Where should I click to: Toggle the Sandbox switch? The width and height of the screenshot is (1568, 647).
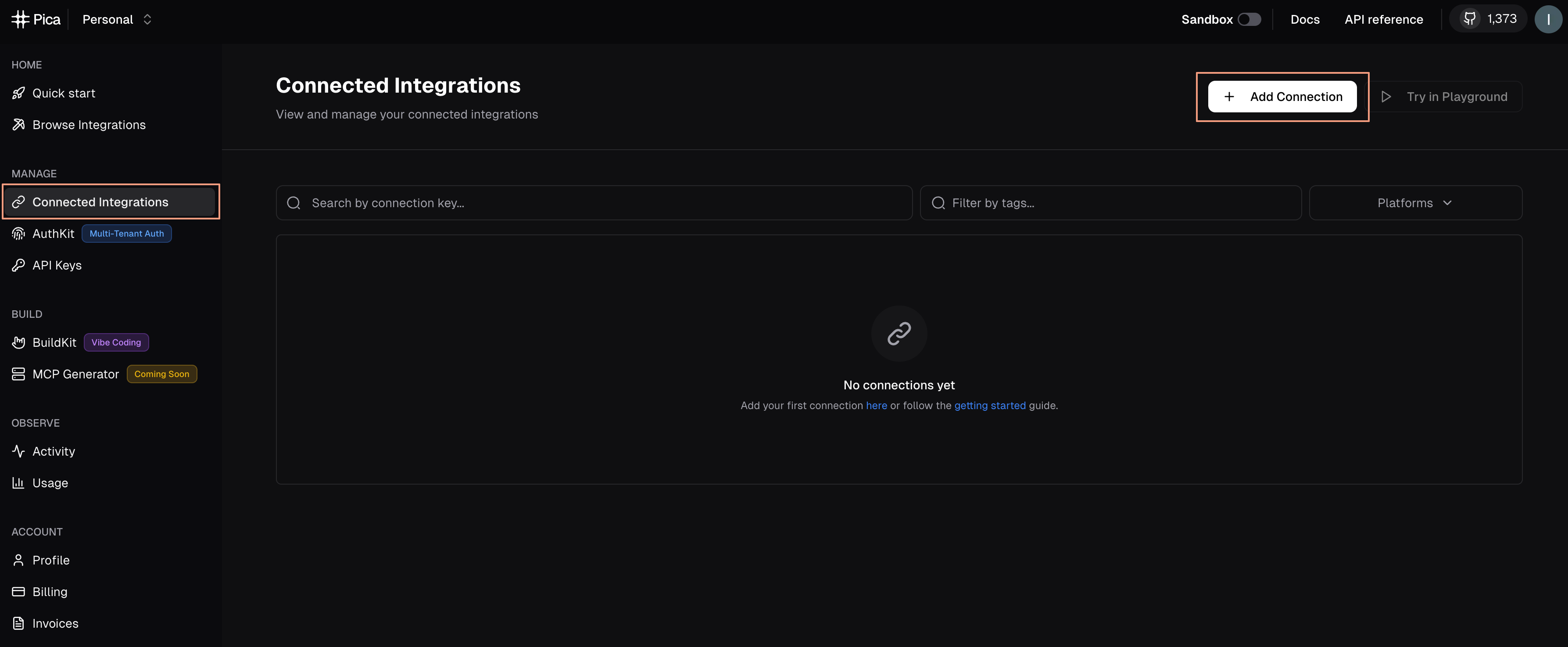click(1249, 19)
